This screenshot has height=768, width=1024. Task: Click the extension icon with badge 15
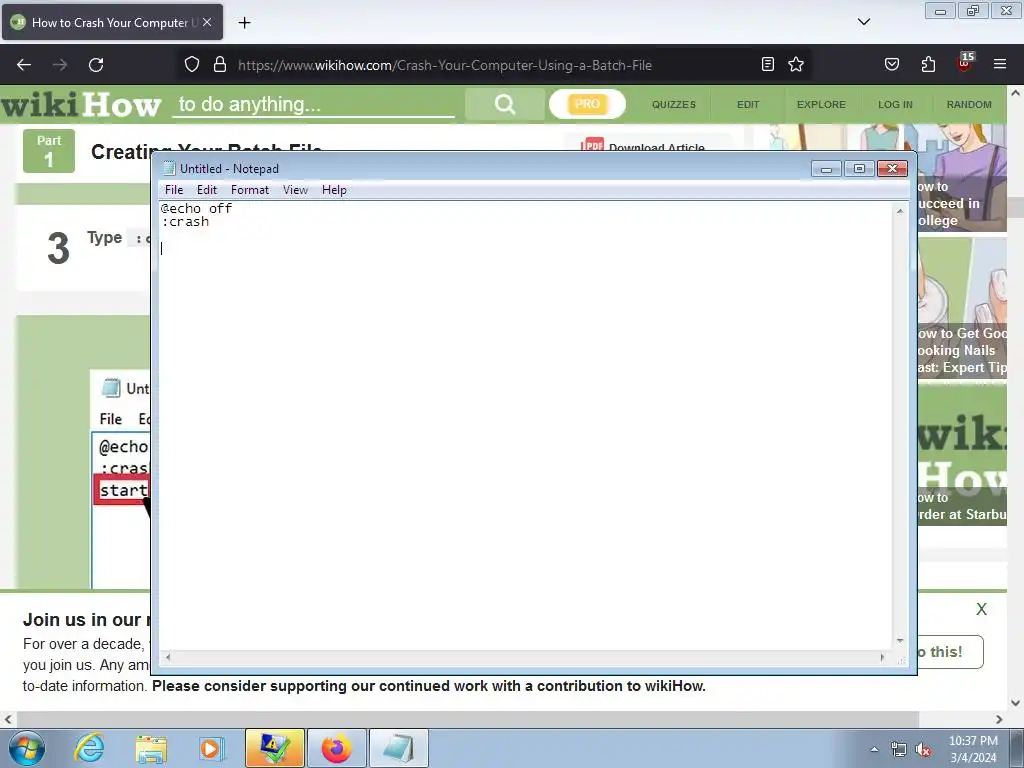click(x=965, y=63)
